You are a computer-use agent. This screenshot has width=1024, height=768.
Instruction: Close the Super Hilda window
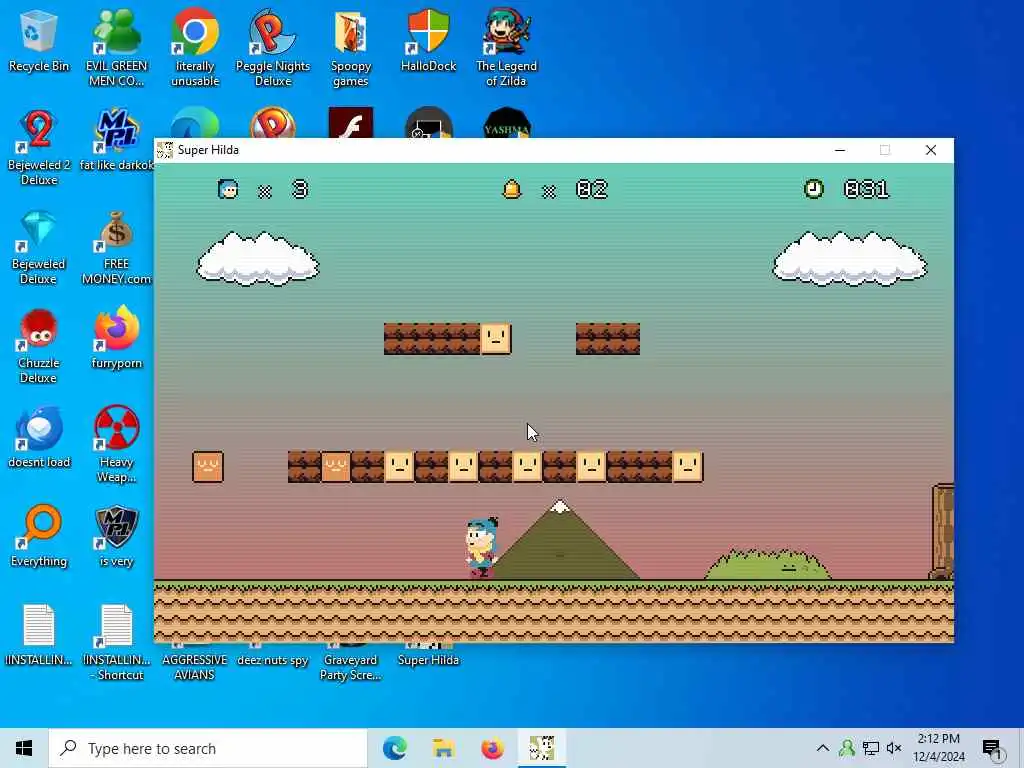point(931,150)
